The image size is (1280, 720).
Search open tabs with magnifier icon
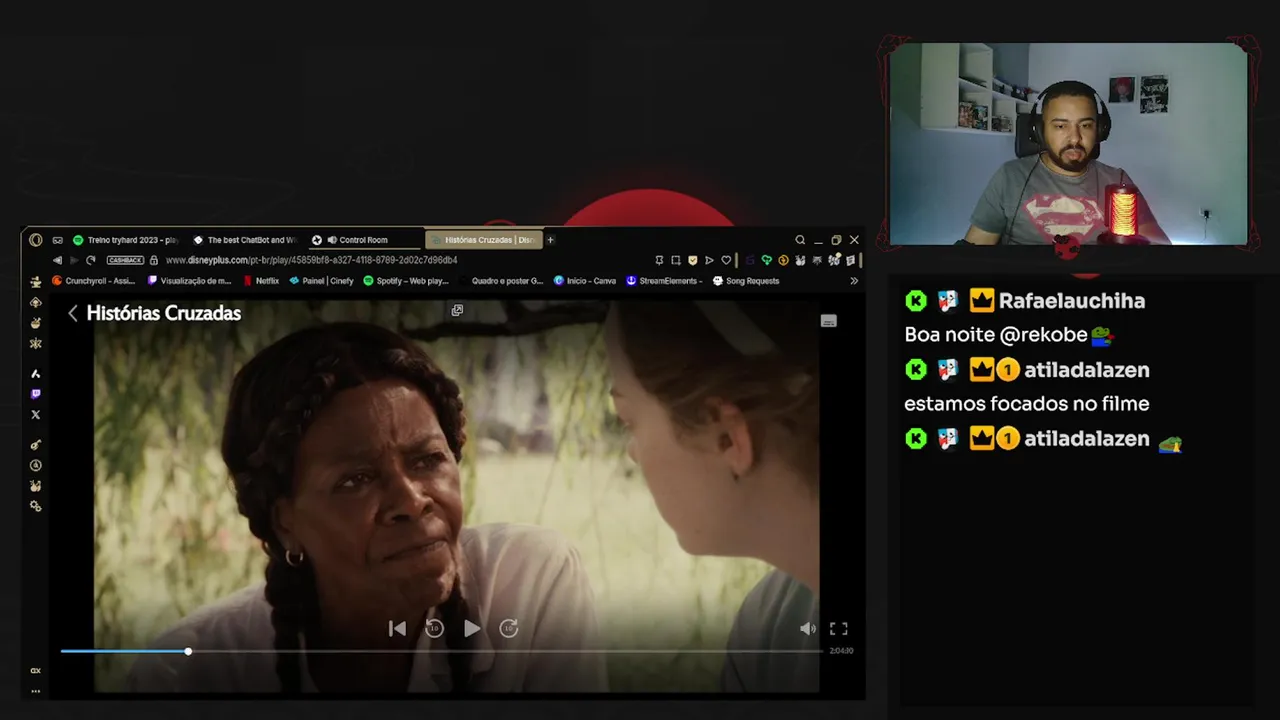pyautogui.click(x=800, y=240)
